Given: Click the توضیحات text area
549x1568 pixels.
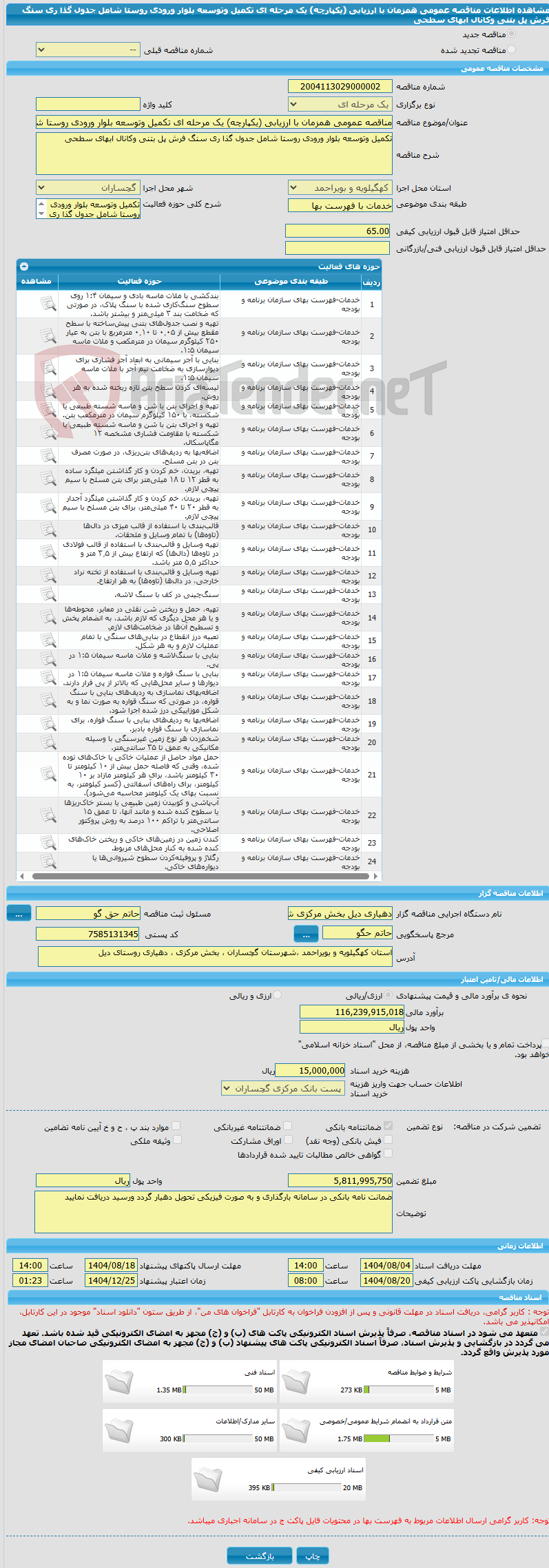Looking at the screenshot, I should (x=214, y=1212).
